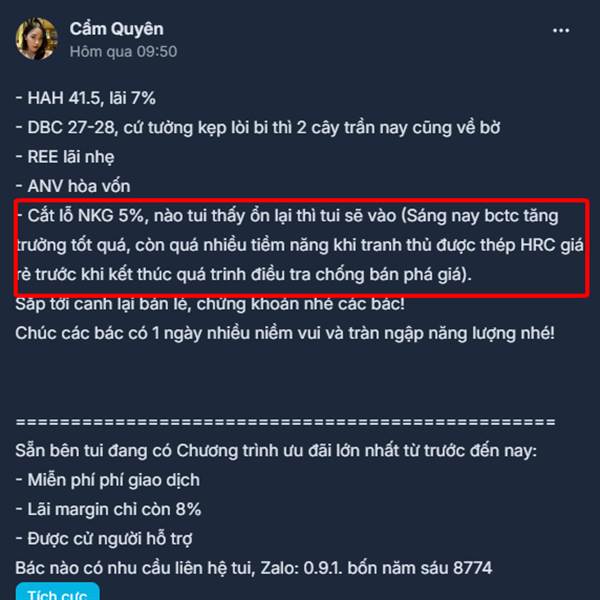The width and height of the screenshot is (600, 600).
Task: Open the post timestamp Hôm qua 09:50
Action: [x=123, y=52]
